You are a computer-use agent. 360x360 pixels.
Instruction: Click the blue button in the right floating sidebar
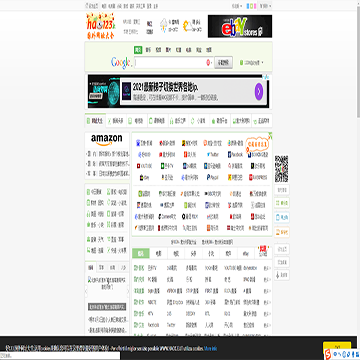(x=282, y=217)
